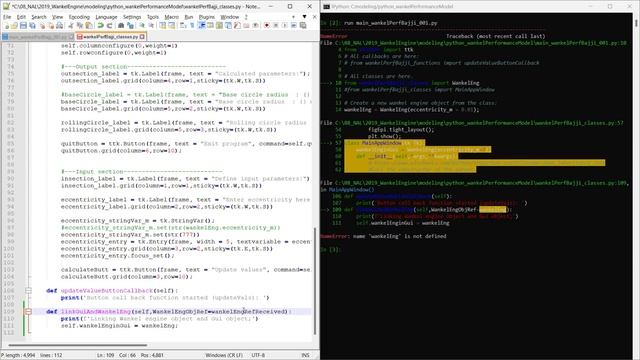Open the Macro menu

point(171,17)
